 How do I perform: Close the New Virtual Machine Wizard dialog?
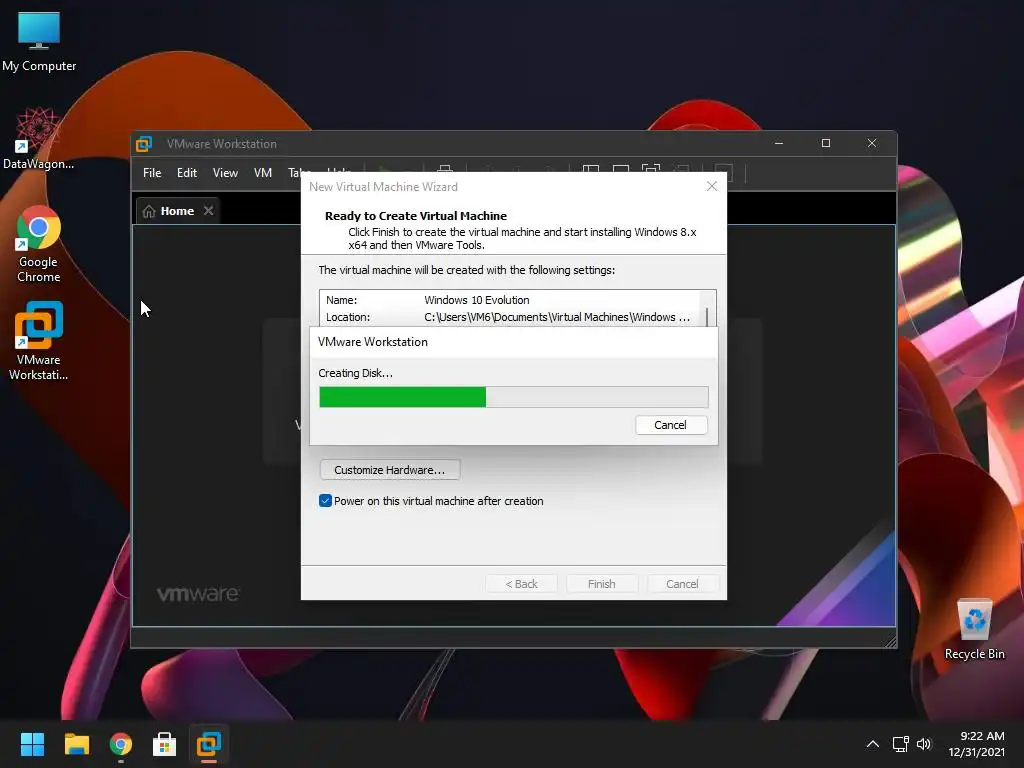click(x=712, y=187)
